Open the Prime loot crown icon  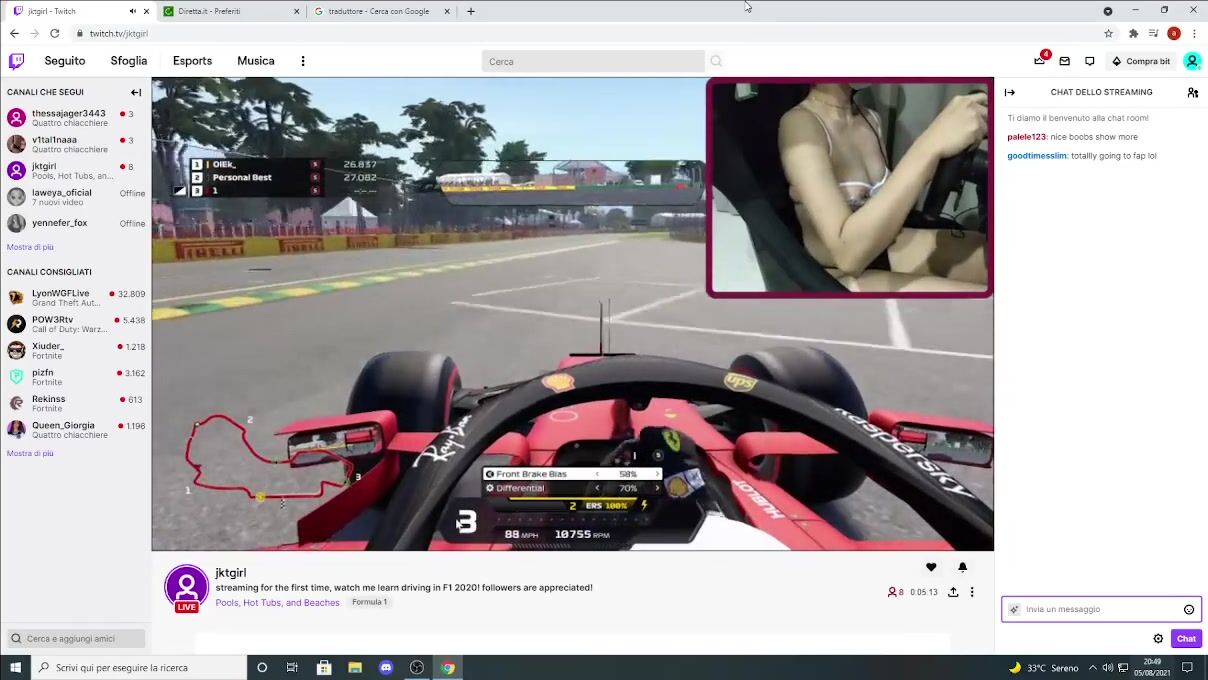(1040, 61)
